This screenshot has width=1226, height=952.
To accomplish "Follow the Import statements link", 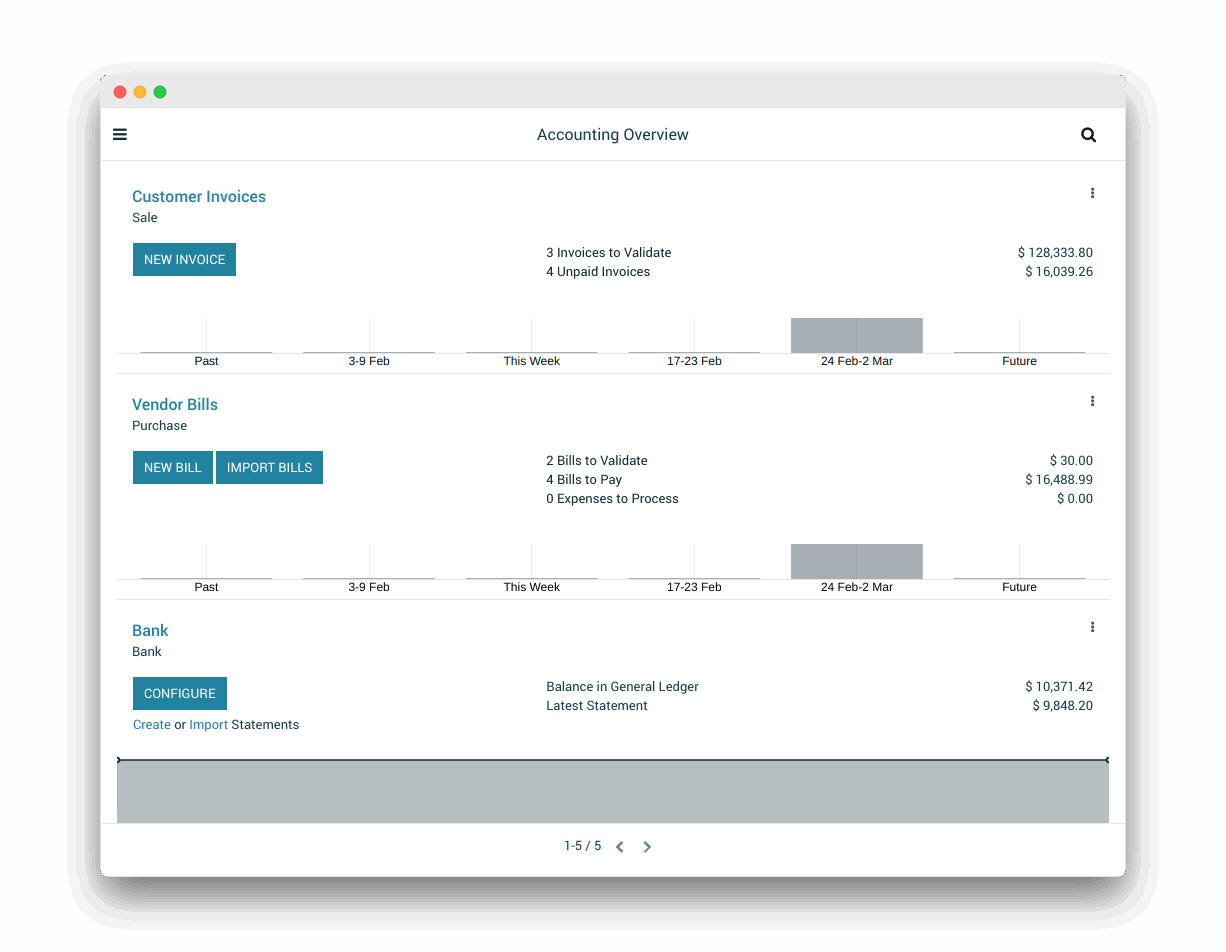I will [x=209, y=725].
